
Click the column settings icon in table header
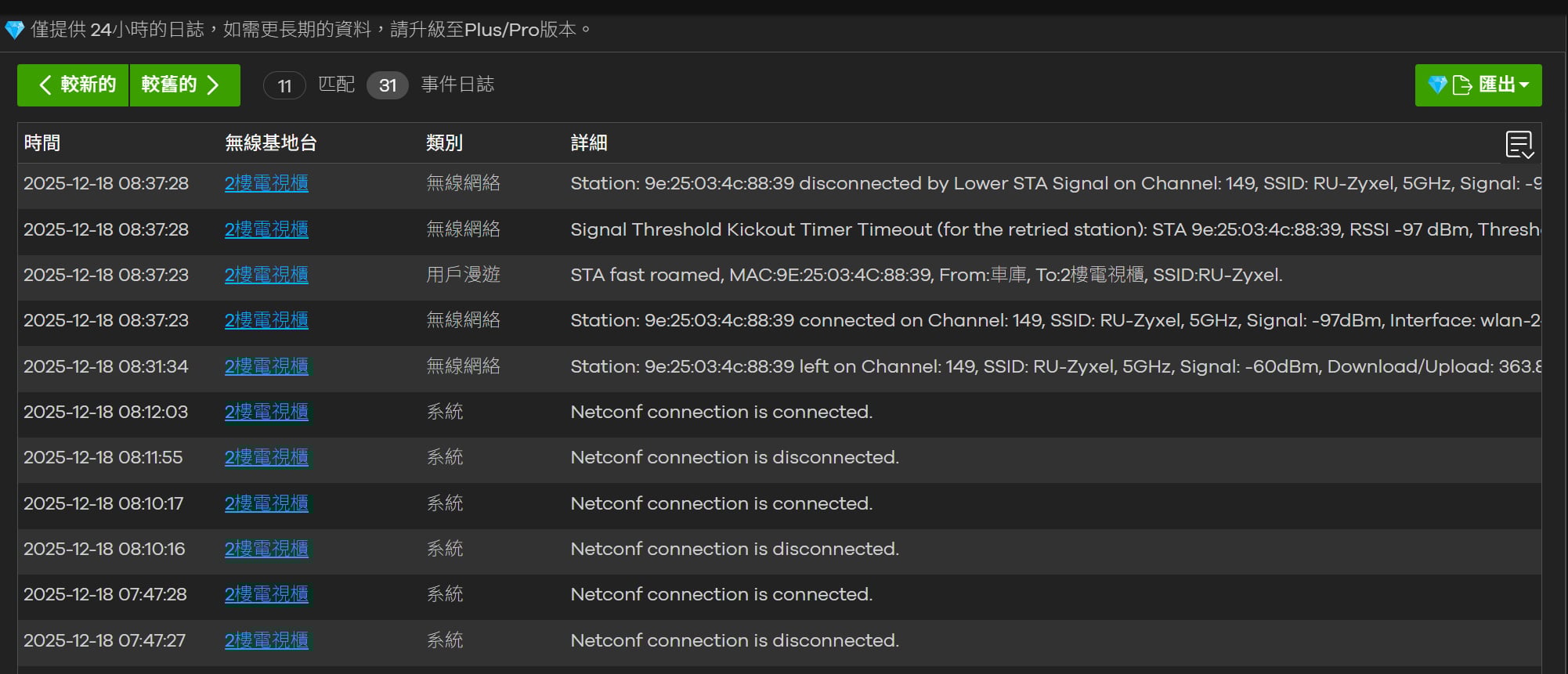click(1519, 145)
